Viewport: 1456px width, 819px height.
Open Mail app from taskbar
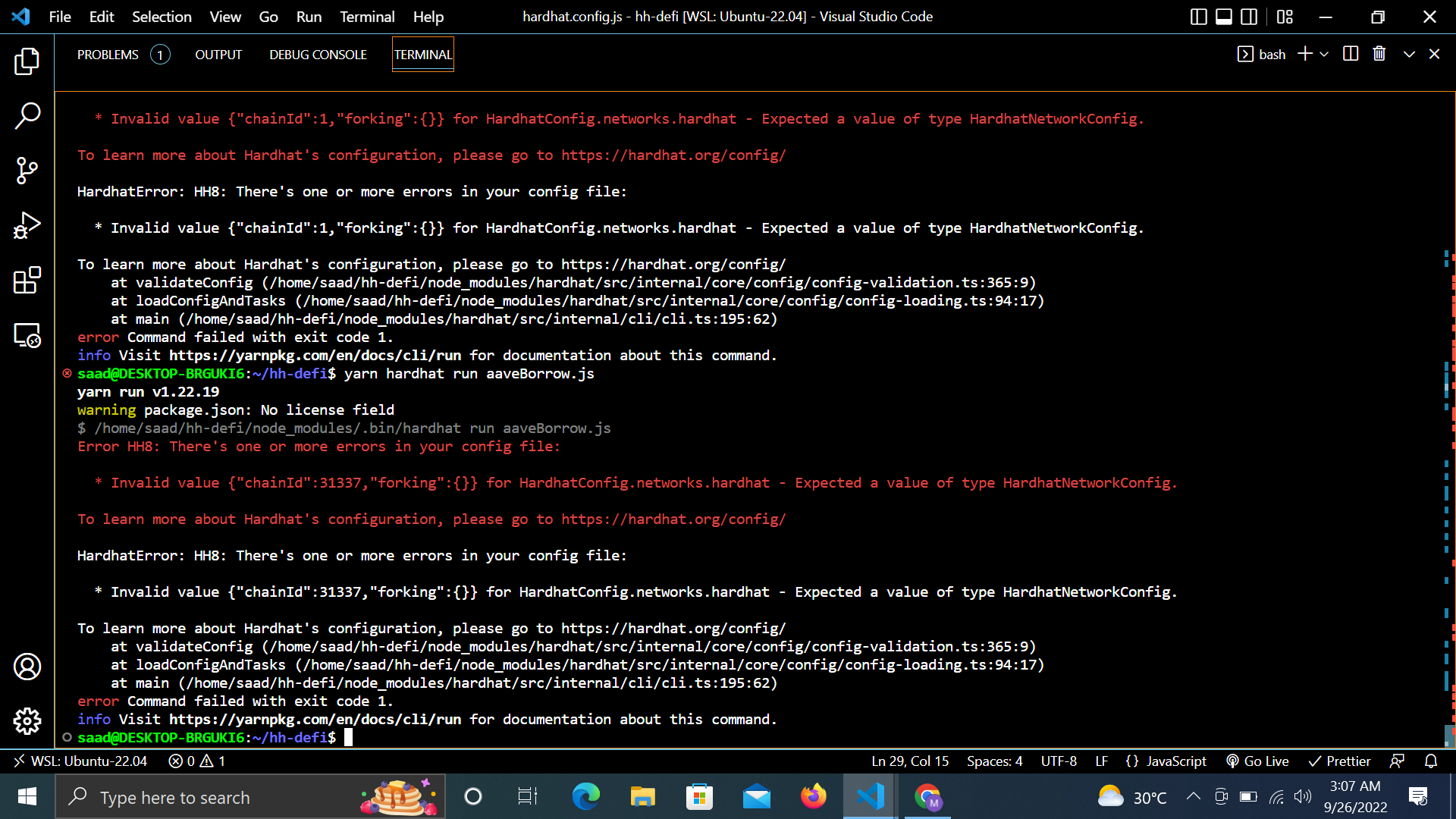757,796
